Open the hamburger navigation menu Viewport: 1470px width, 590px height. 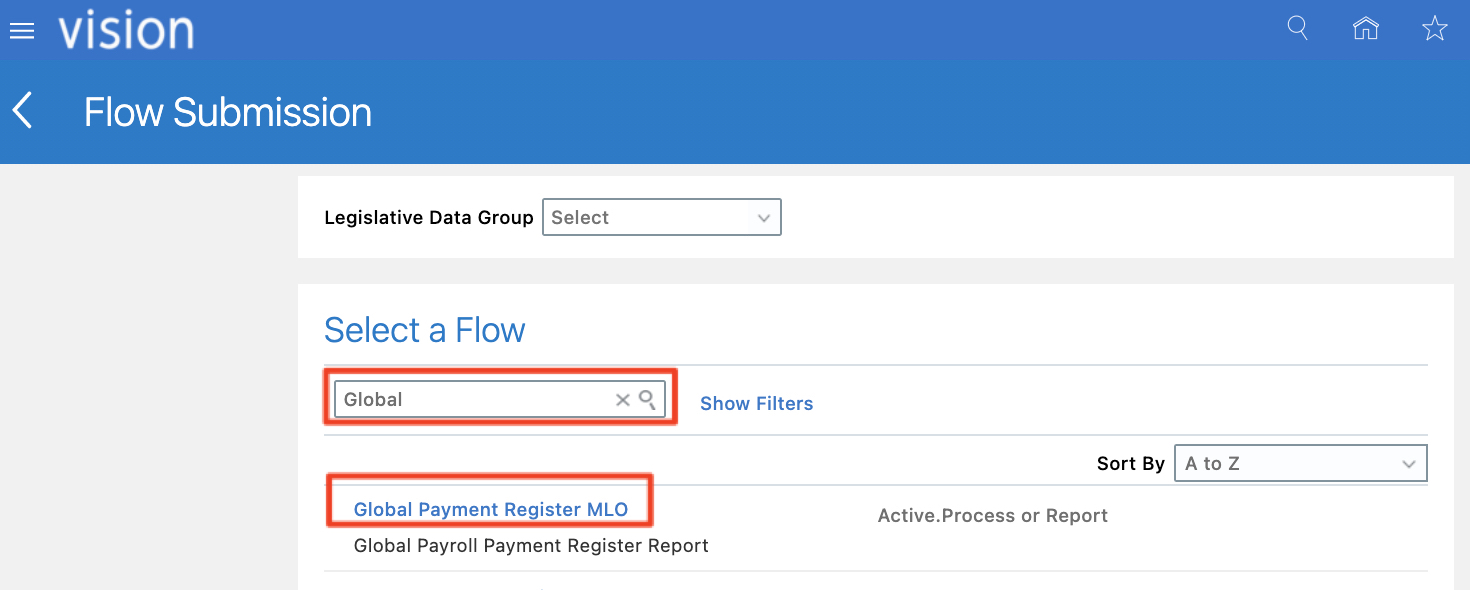click(21, 31)
